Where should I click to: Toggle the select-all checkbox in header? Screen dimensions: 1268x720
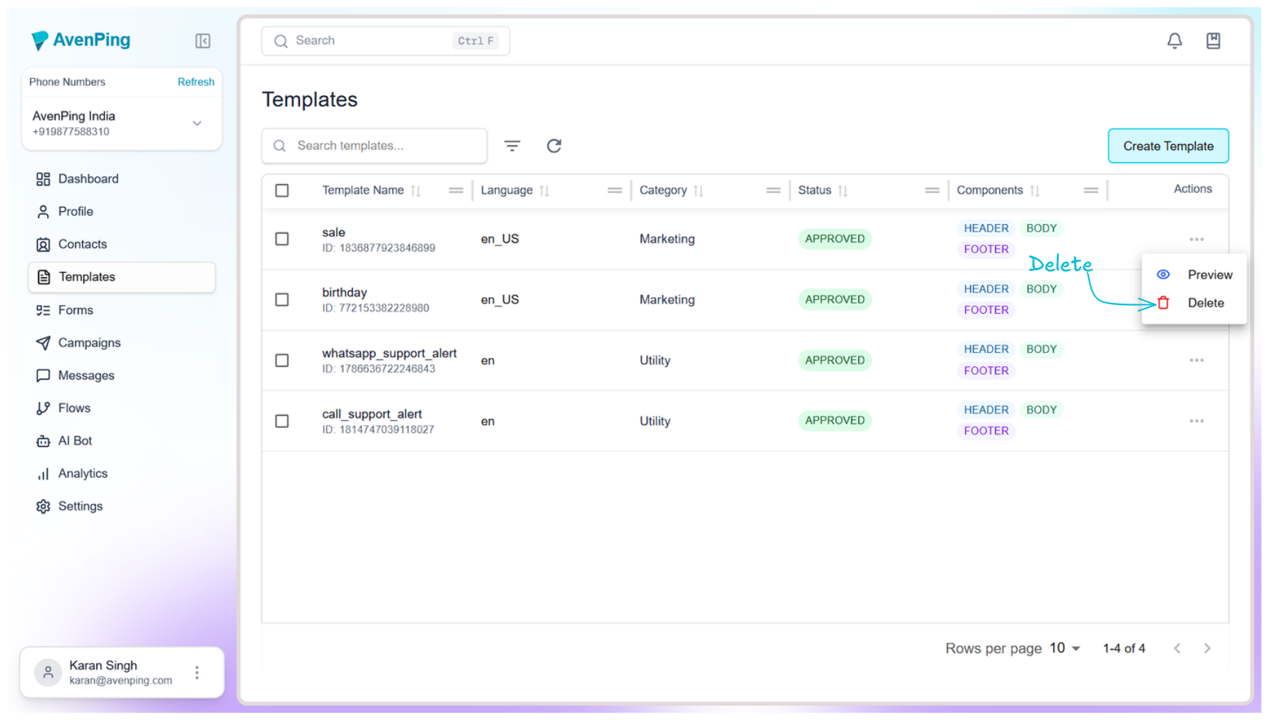282,190
